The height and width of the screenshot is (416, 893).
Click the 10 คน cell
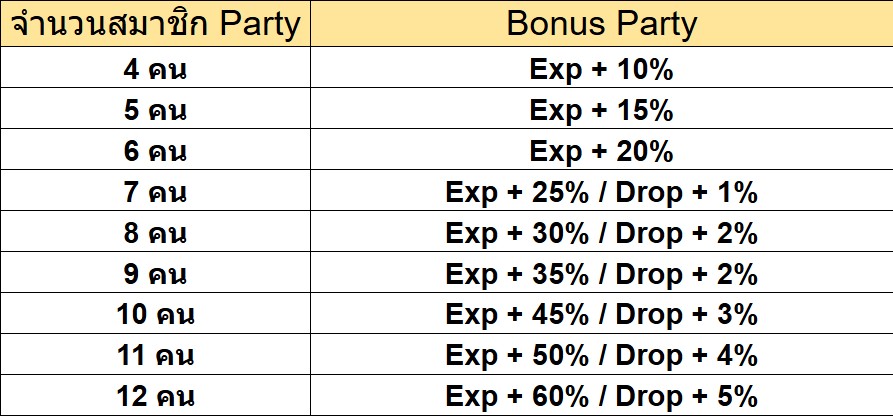coord(155,313)
